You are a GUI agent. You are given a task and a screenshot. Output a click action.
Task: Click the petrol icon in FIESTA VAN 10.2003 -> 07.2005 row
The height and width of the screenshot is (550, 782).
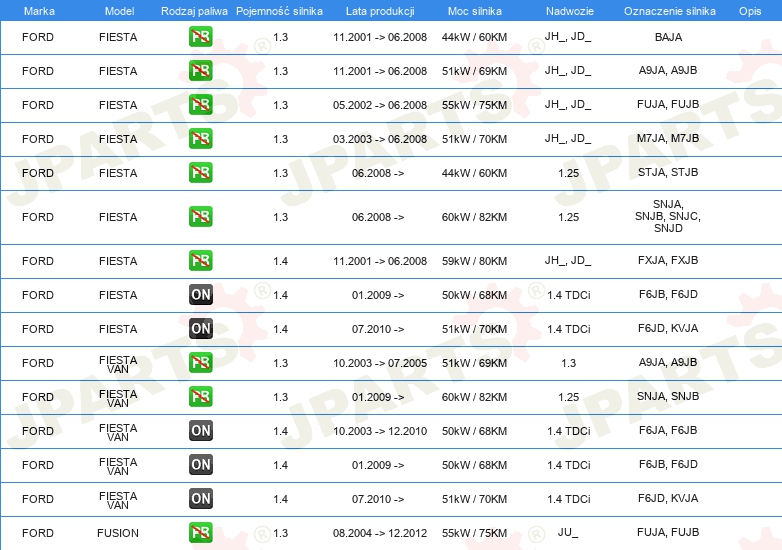pyautogui.click(x=200, y=363)
